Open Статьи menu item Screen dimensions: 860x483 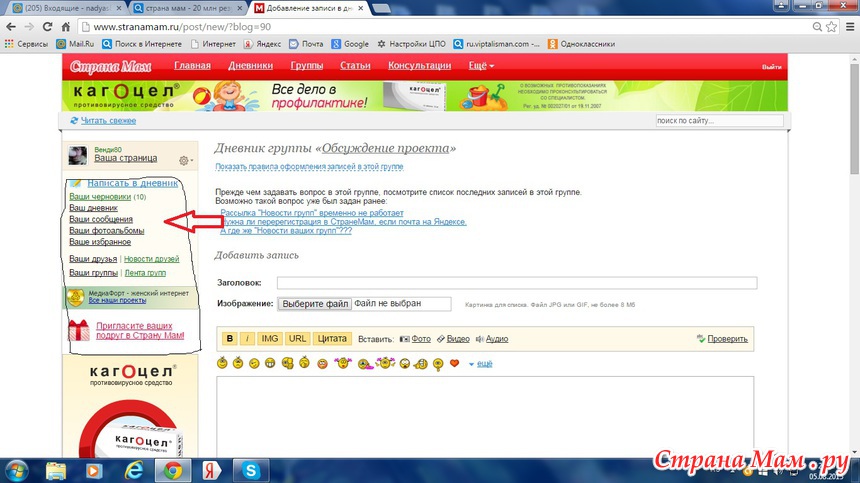coord(355,66)
